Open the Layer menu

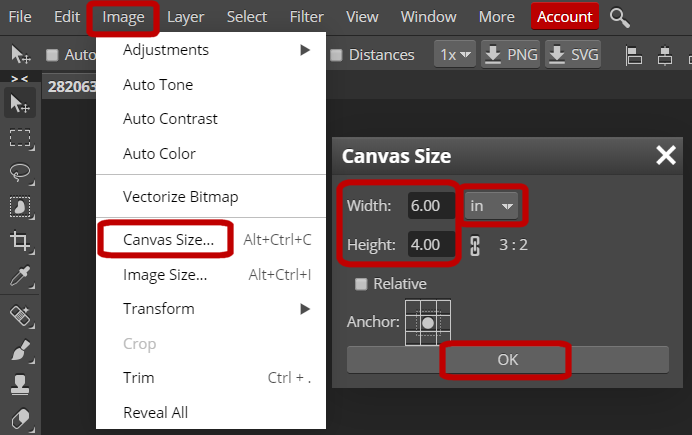pos(185,17)
